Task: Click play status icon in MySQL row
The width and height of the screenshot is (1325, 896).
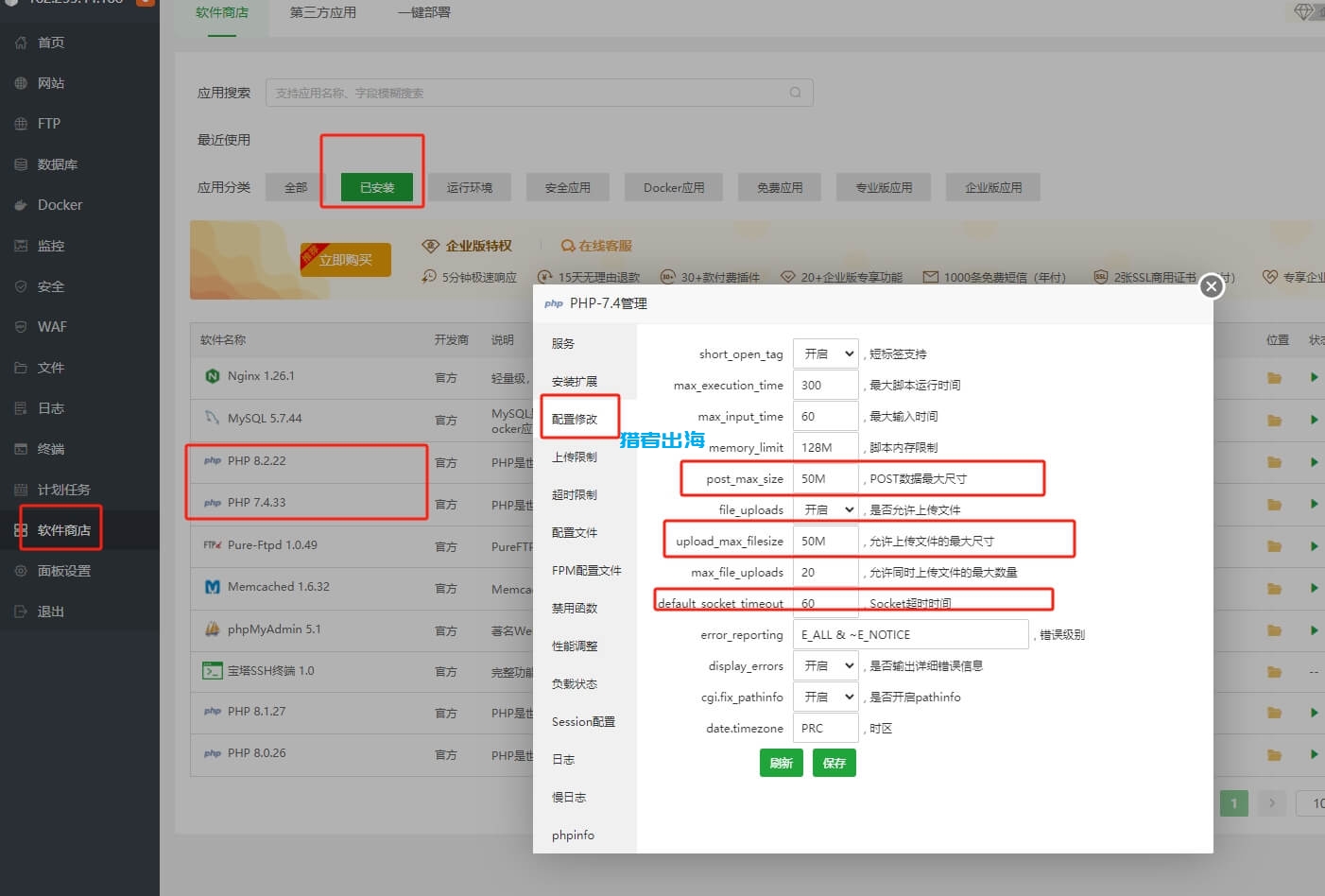Action: pos(1314,420)
